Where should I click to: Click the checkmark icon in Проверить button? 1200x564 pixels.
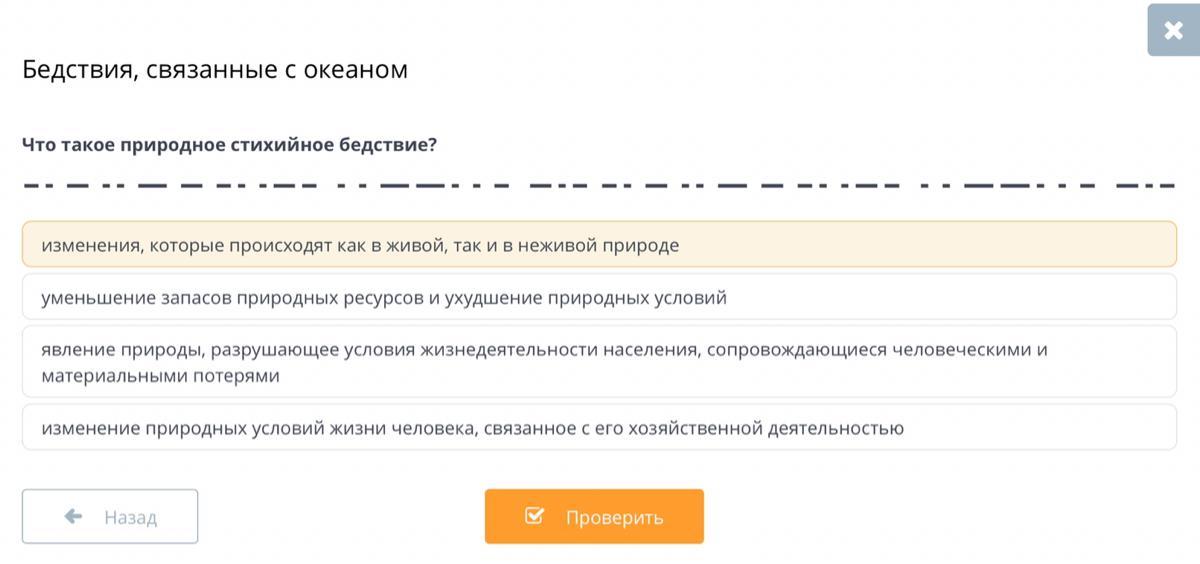pos(534,516)
